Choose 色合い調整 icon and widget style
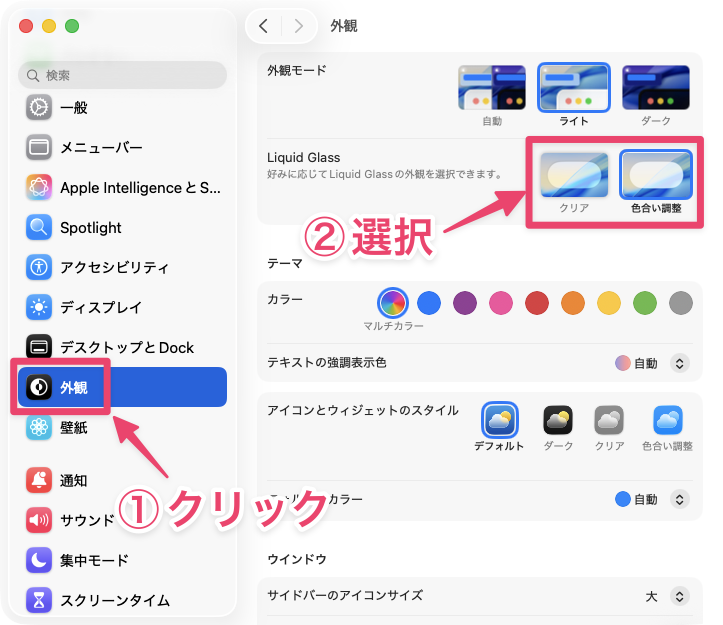Viewport: 723px width, 625px height. click(667, 420)
